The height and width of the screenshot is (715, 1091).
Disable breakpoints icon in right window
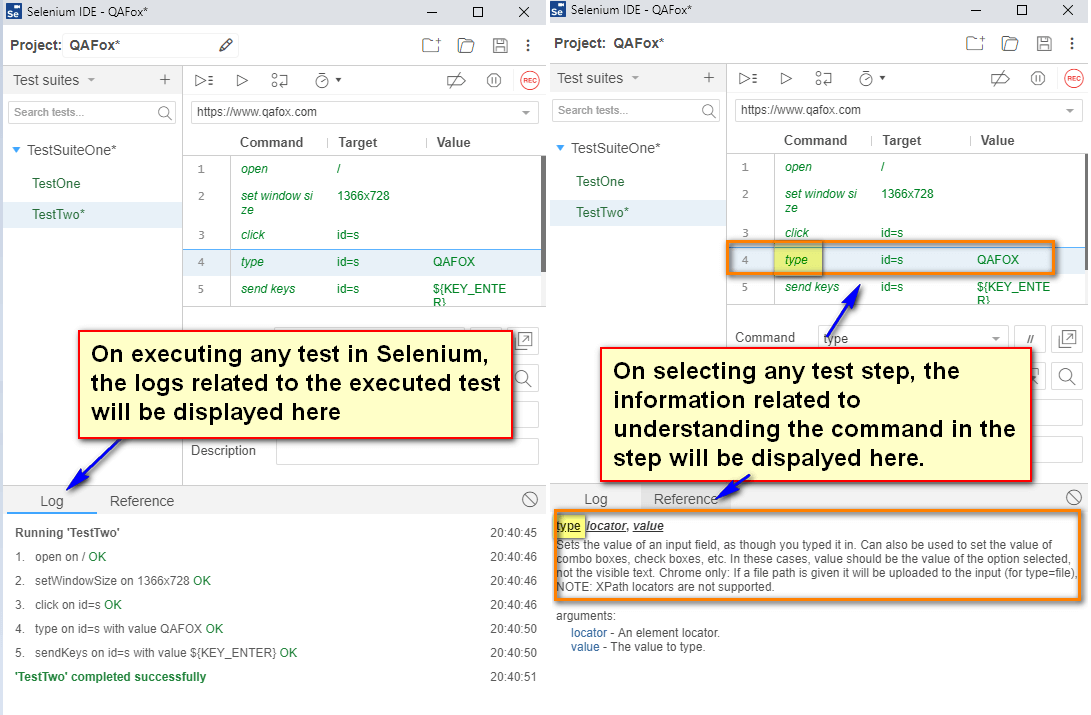(x=1000, y=79)
